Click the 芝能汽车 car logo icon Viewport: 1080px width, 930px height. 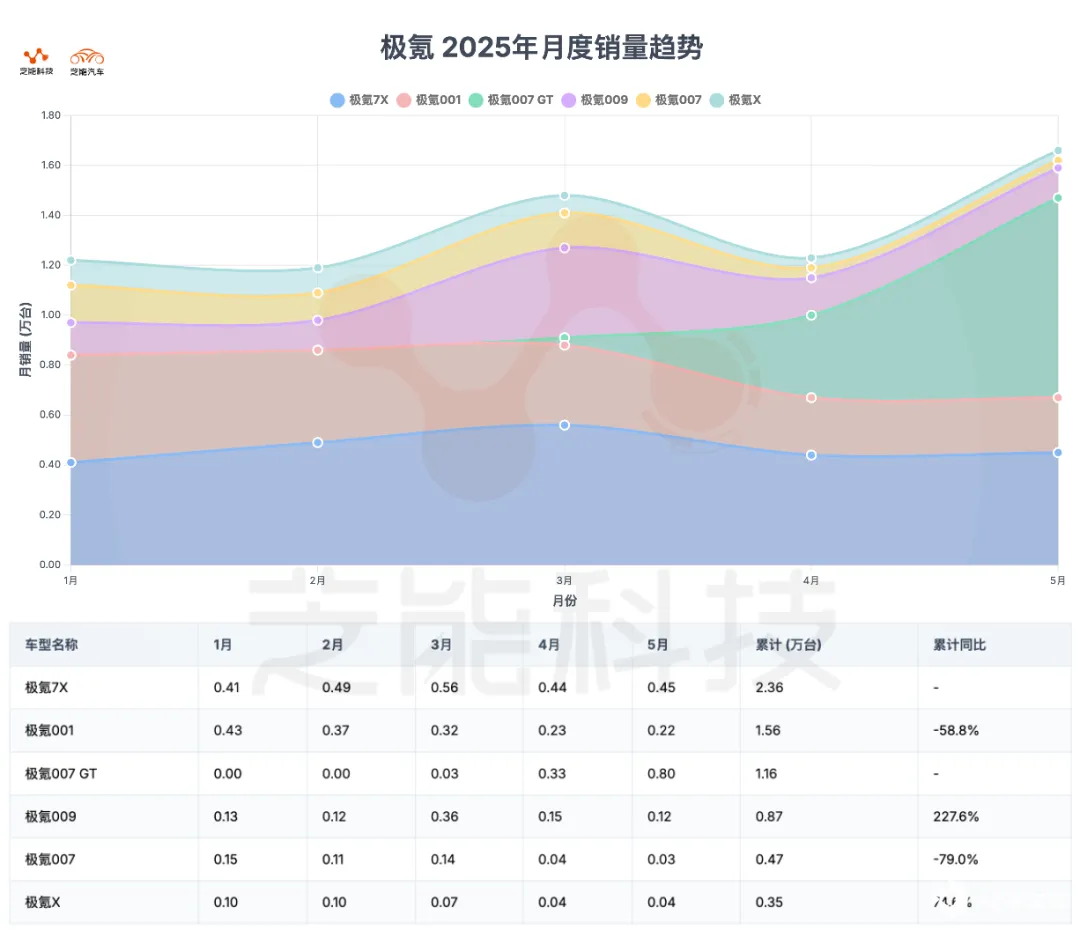click(x=87, y=61)
